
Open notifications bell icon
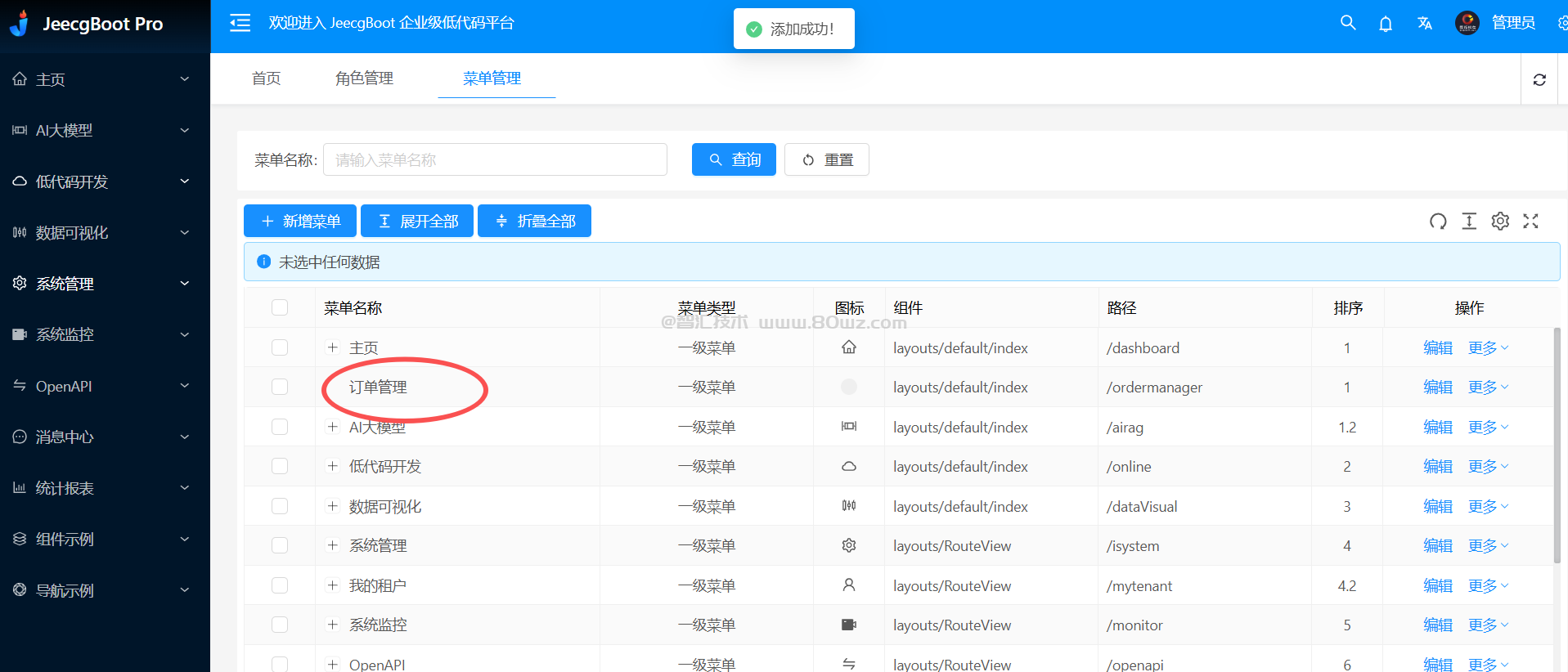pos(1386,24)
